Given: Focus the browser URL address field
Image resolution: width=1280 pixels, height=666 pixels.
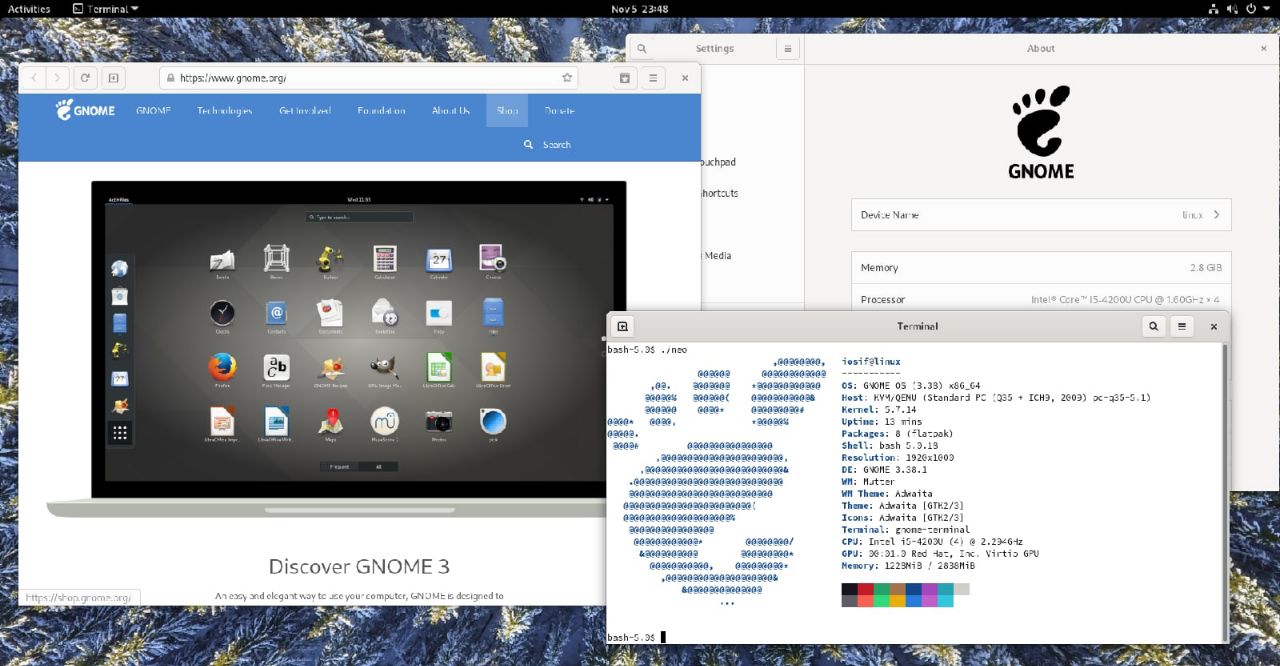Looking at the screenshot, I should 369,78.
